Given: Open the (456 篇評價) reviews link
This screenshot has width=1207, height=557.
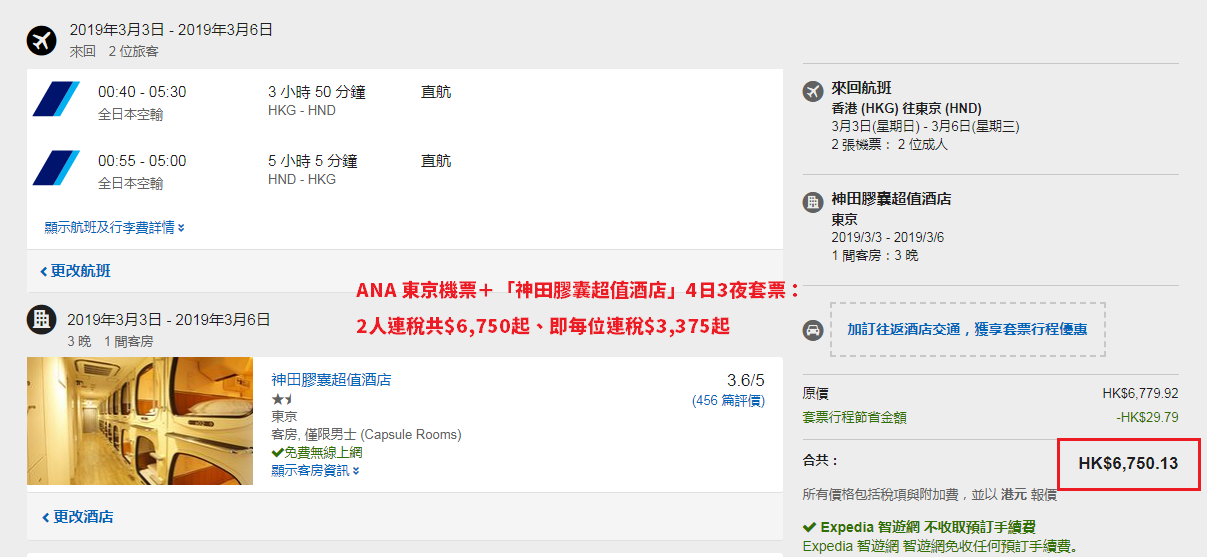Looking at the screenshot, I should click(x=728, y=400).
